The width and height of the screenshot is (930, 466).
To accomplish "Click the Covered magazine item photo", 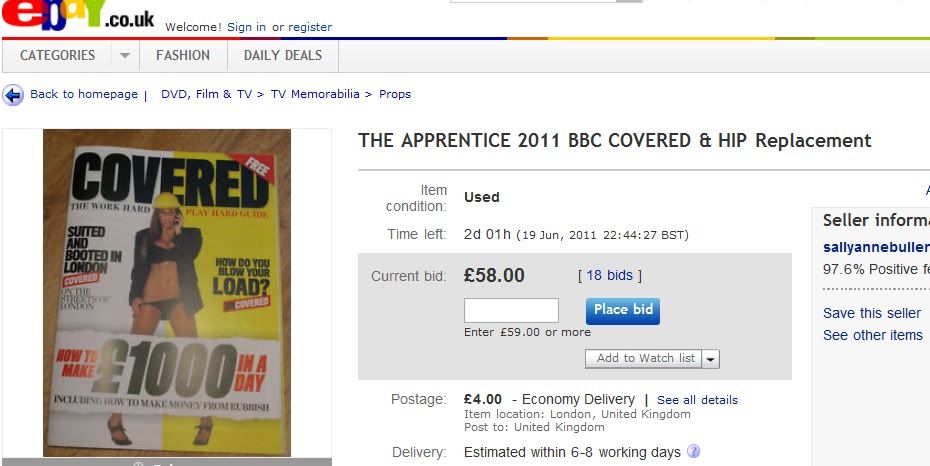I will 167,293.
